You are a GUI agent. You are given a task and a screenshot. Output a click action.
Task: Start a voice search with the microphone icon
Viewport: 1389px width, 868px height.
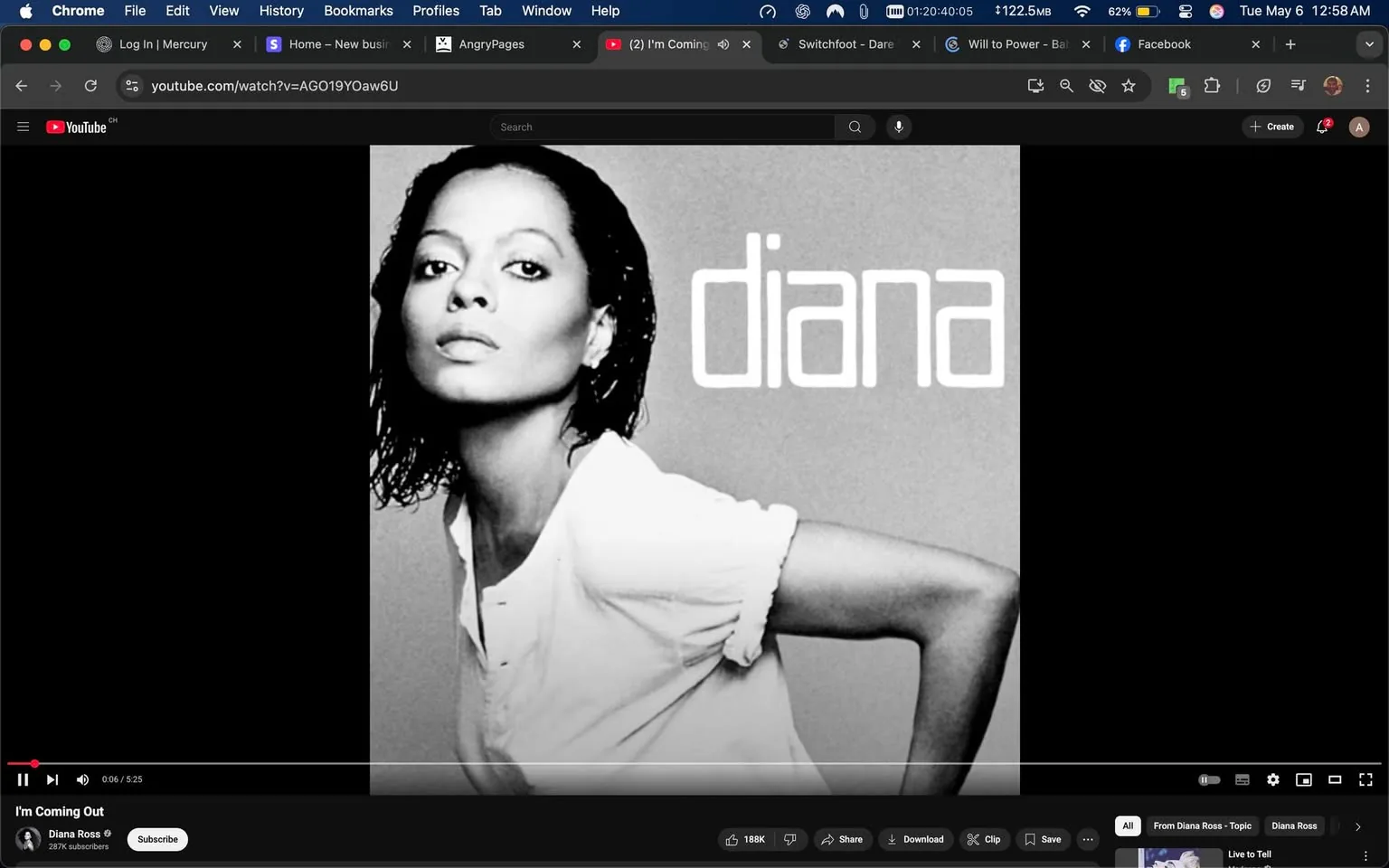tap(898, 127)
